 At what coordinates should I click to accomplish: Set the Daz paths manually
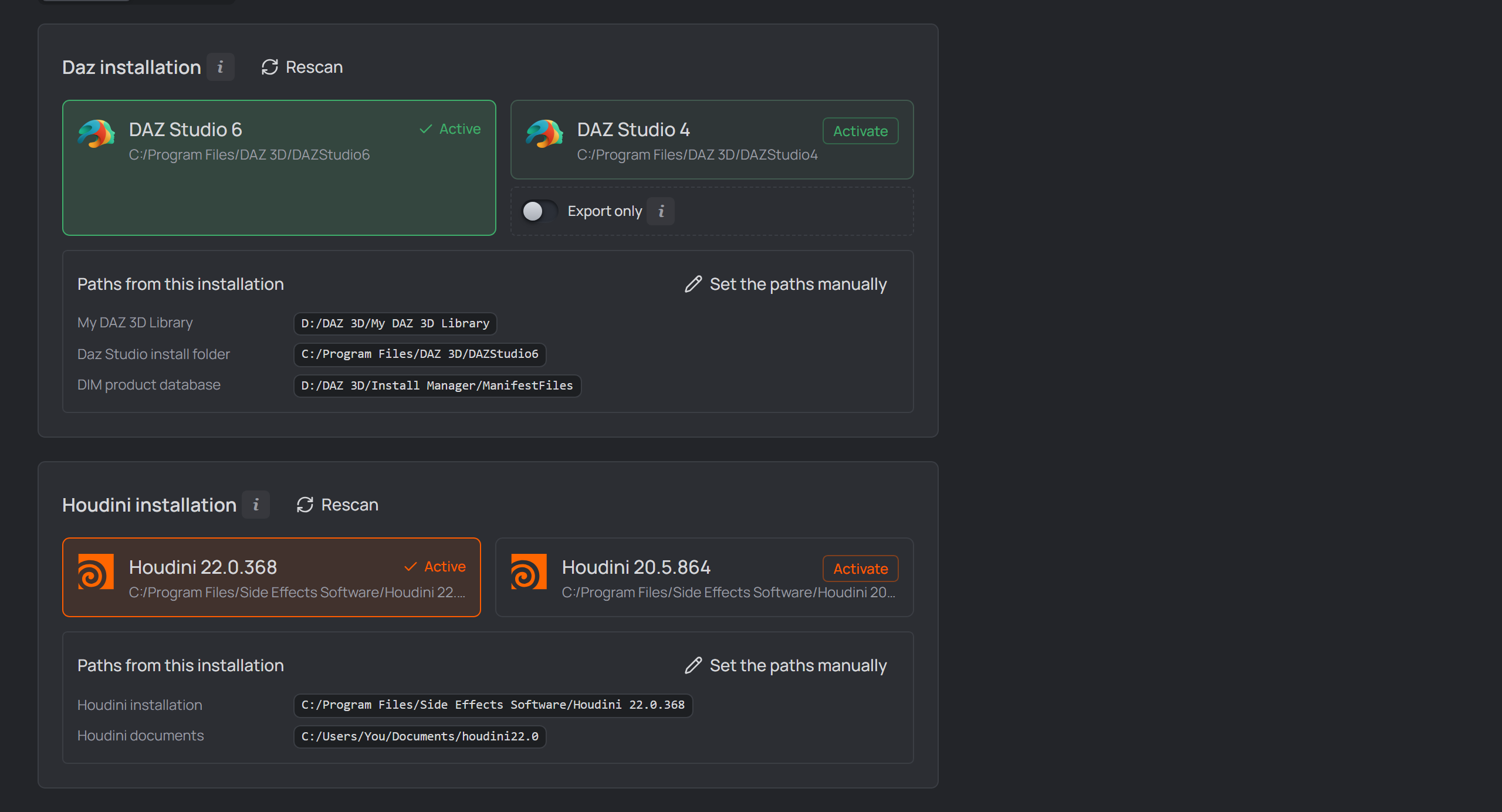coord(786,284)
